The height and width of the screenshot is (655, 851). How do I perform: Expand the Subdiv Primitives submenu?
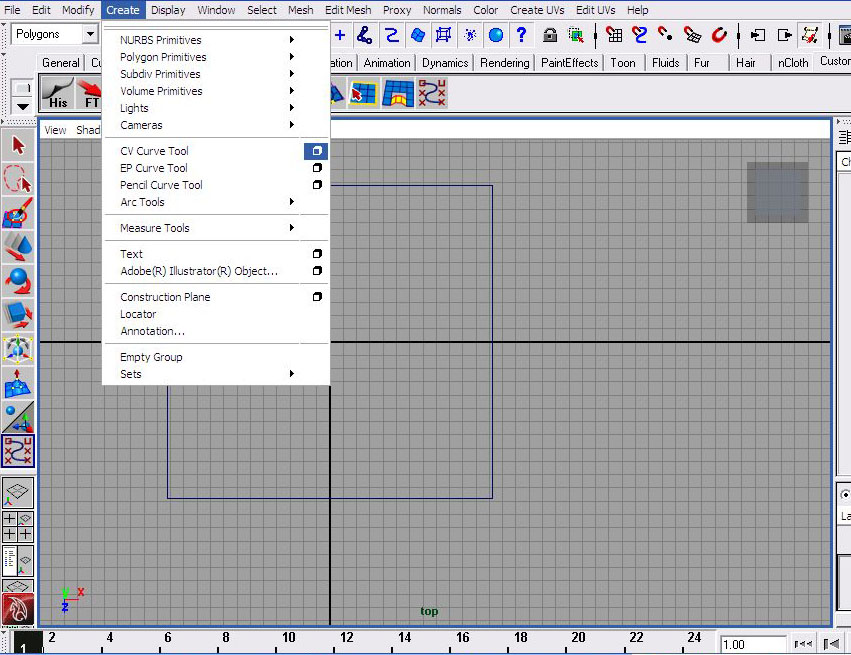pyautogui.click(x=216, y=74)
